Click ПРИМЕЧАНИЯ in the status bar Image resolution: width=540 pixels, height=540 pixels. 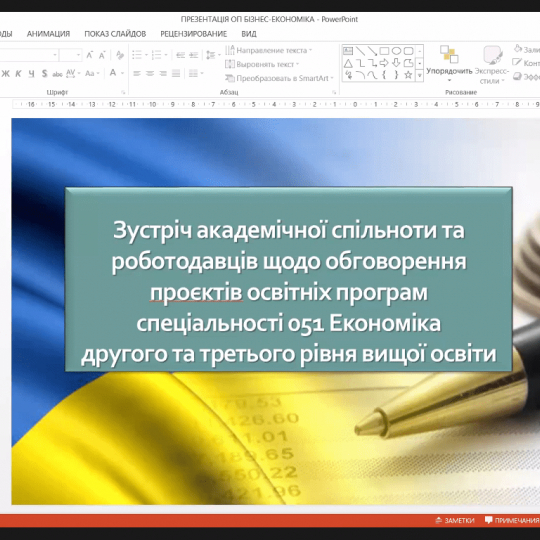tap(512, 520)
